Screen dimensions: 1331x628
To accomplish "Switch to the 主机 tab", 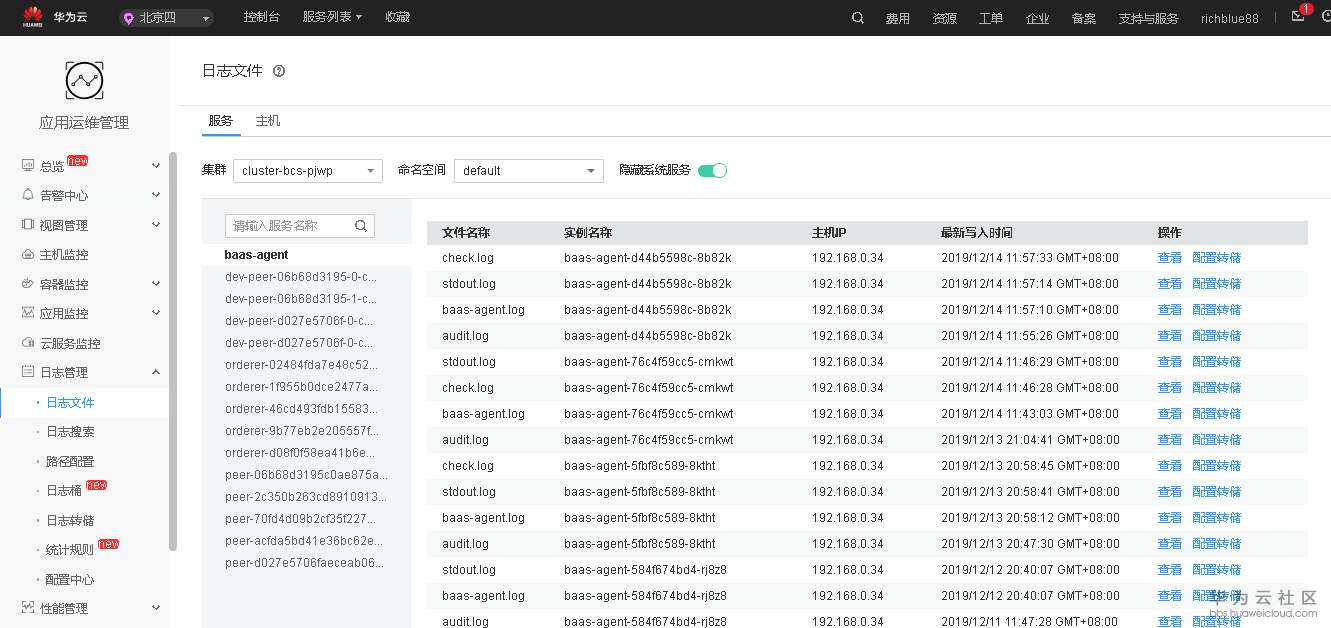I will click(x=268, y=121).
